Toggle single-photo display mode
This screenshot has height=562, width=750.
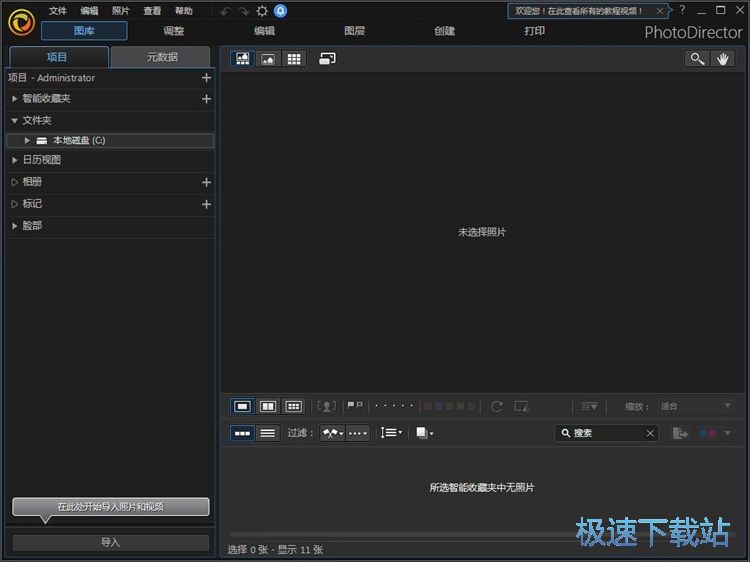tap(242, 406)
